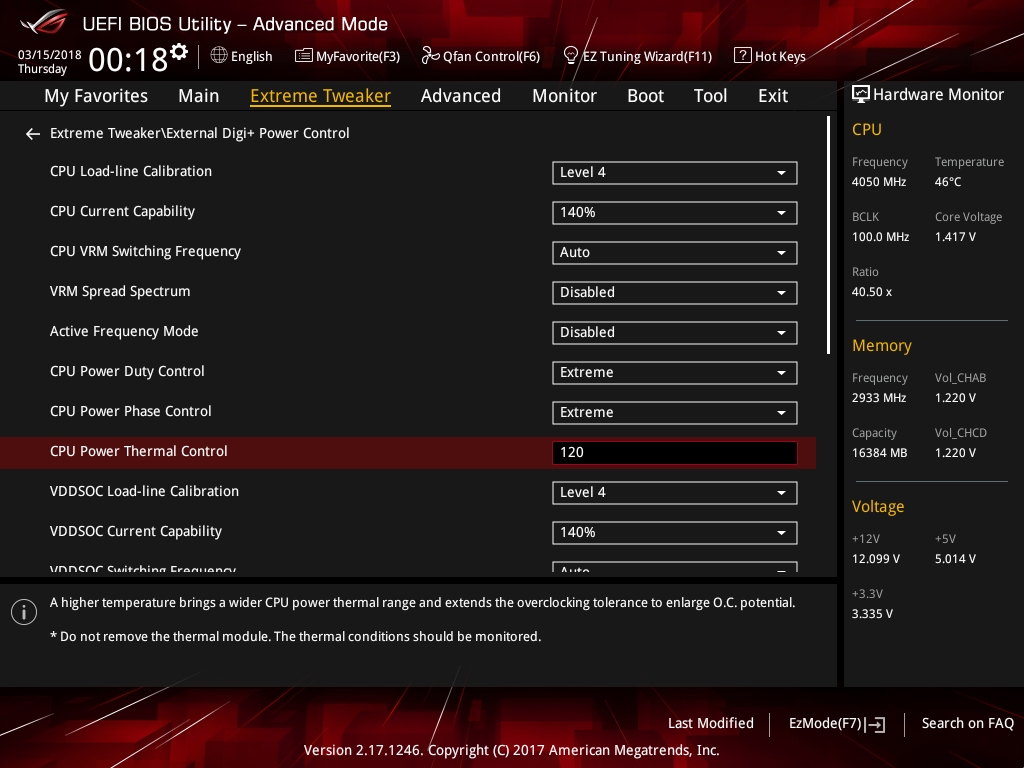Viewport: 1024px width, 768px height.
Task: Click the EzMode exit arrow icon
Action: click(x=876, y=724)
